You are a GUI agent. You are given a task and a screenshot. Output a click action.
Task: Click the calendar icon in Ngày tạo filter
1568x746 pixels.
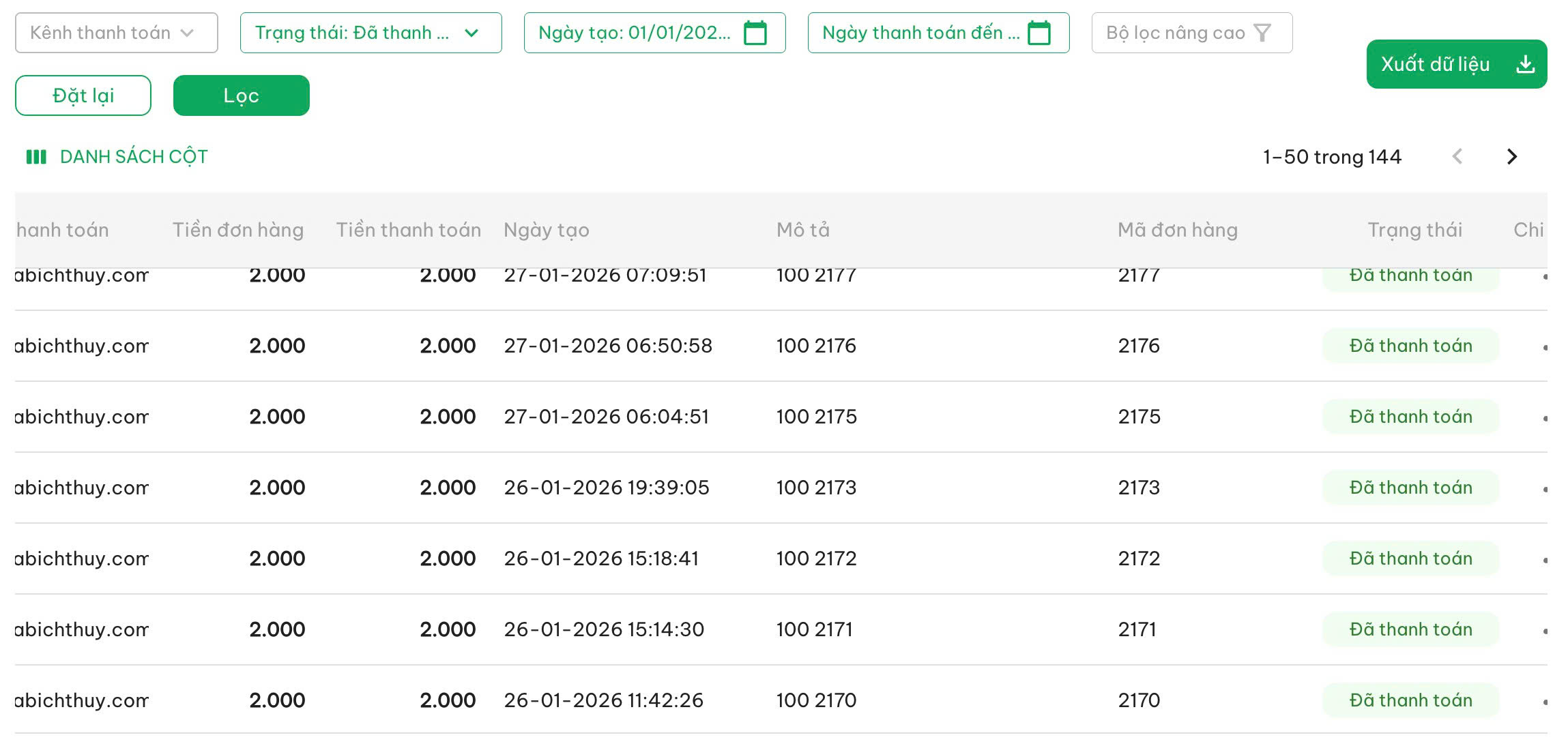(755, 33)
